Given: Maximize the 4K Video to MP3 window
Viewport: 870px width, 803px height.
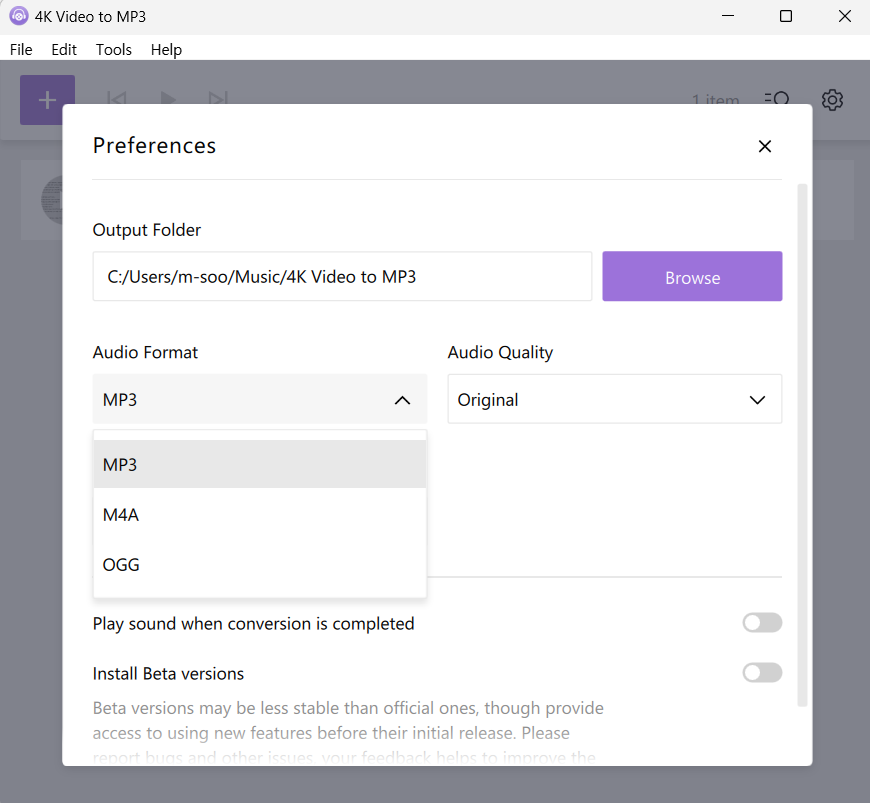Looking at the screenshot, I should point(786,16).
